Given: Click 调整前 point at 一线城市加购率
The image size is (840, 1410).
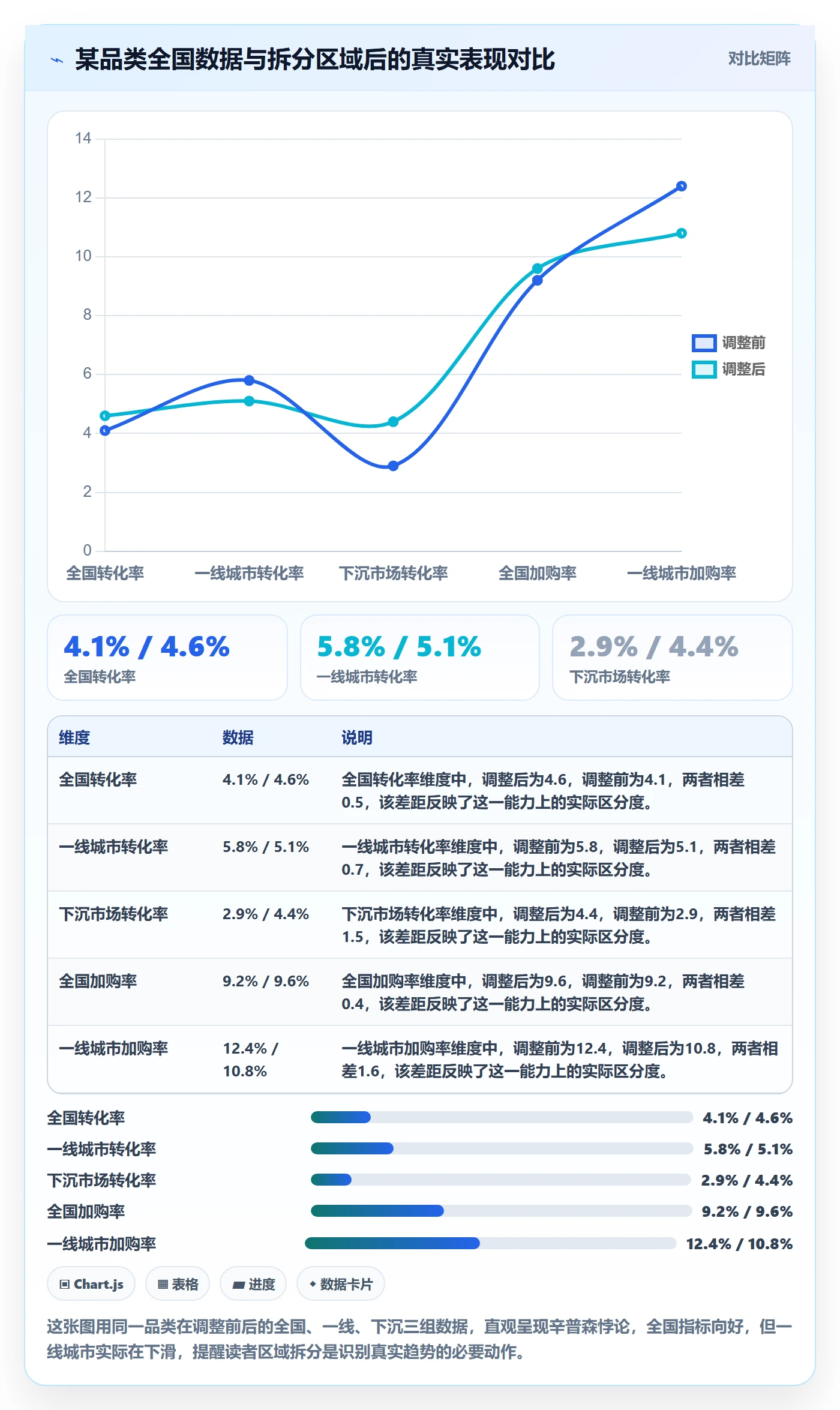Looking at the screenshot, I should (681, 186).
